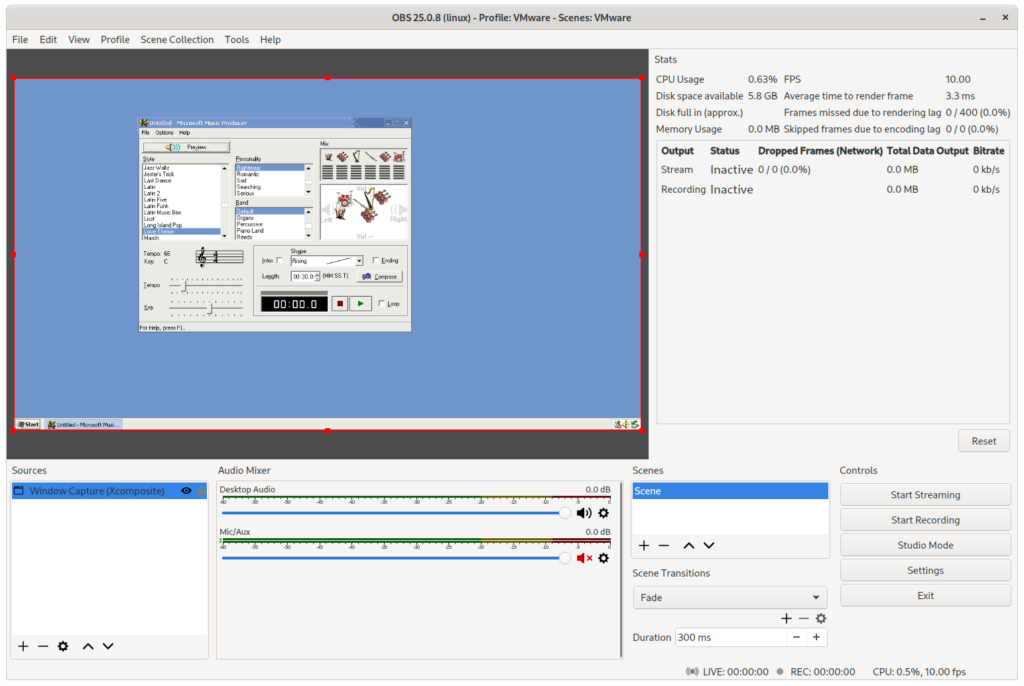Add a new scene with plus icon
Viewport: 1024px width, 686px height.
[x=644, y=546]
